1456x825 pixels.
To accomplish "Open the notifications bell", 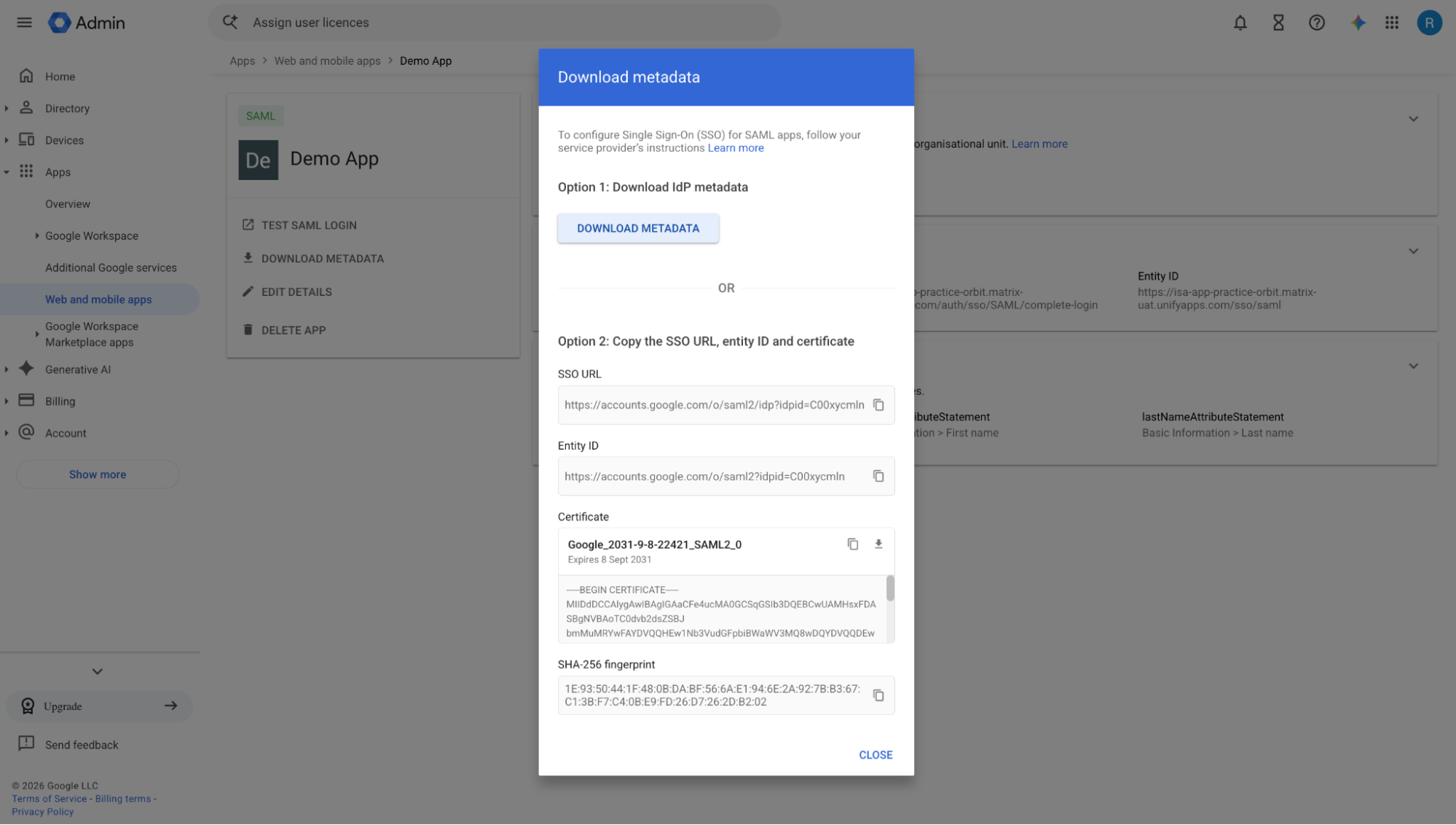I will coord(1240,23).
